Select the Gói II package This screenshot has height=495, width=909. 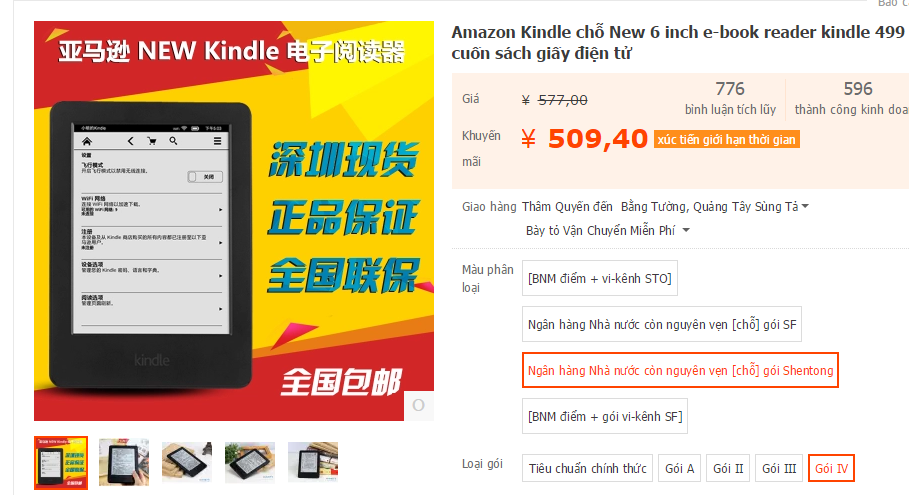point(728,468)
